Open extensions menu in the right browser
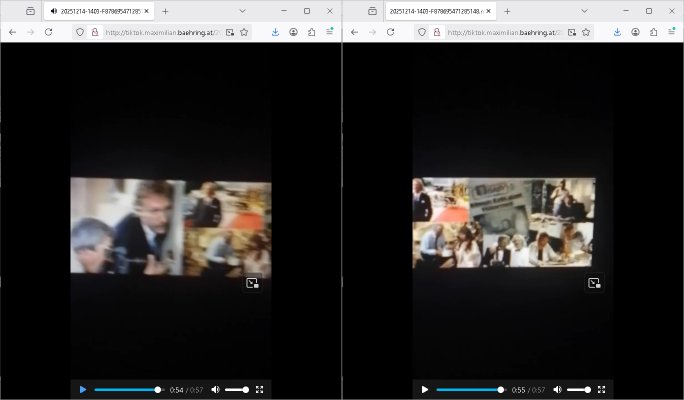This screenshot has width=684, height=400. (x=653, y=32)
